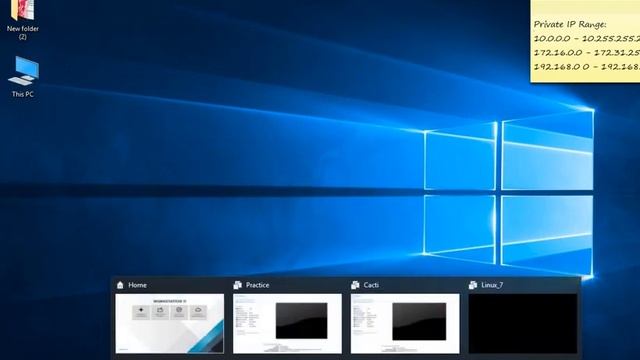Switch to the Practice window thumbnail
The height and width of the screenshot is (360, 640).
point(287,323)
